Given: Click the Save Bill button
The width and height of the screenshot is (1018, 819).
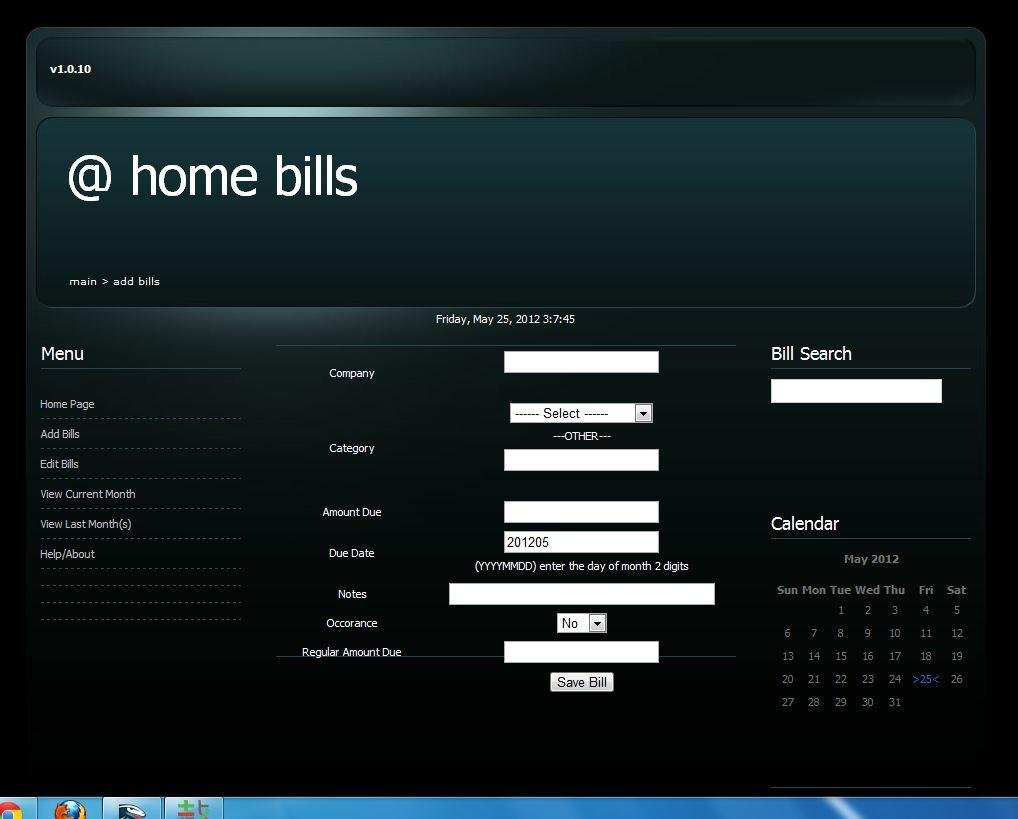Looking at the screenshot, I should coord(581,682).
